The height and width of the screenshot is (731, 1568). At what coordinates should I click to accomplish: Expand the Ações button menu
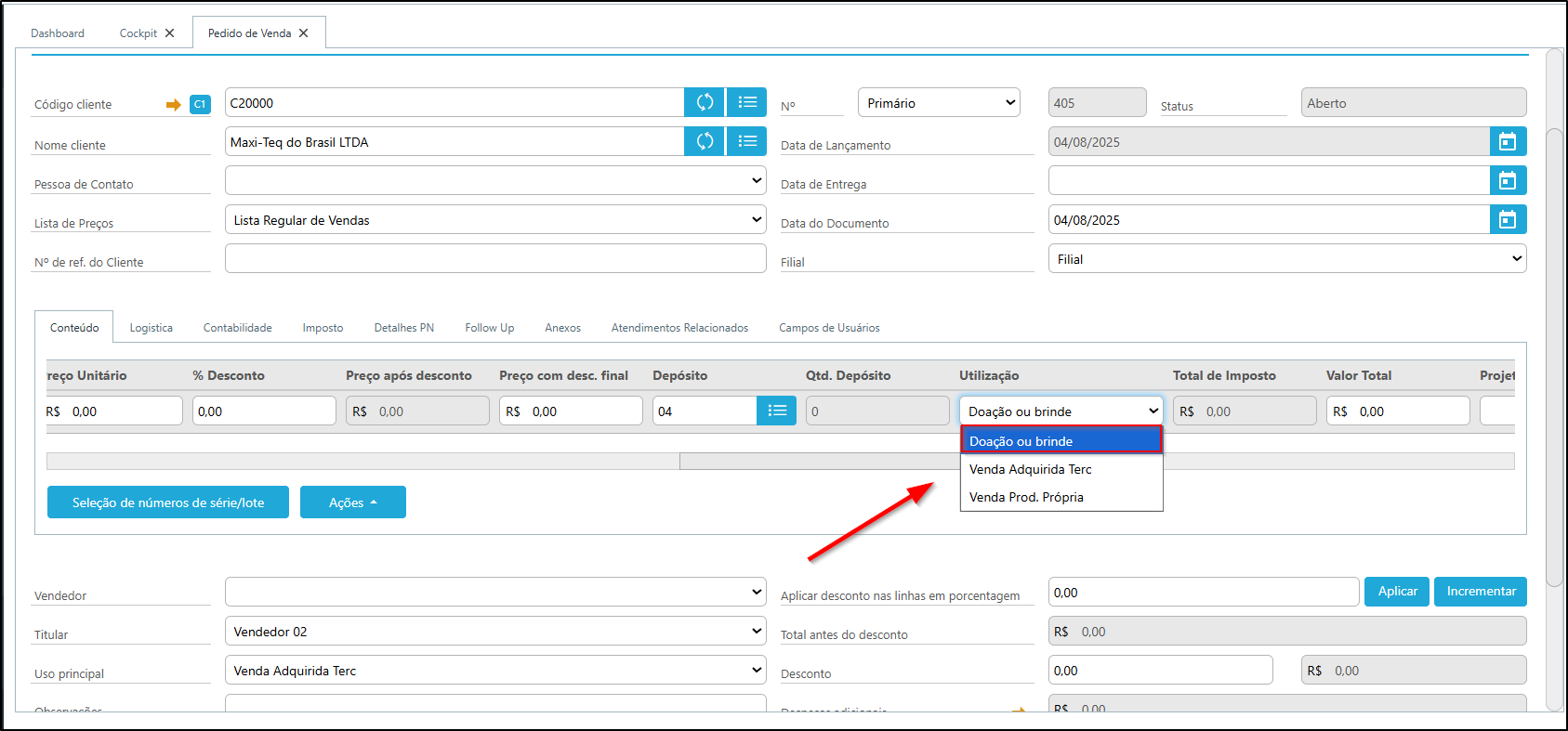353,503
